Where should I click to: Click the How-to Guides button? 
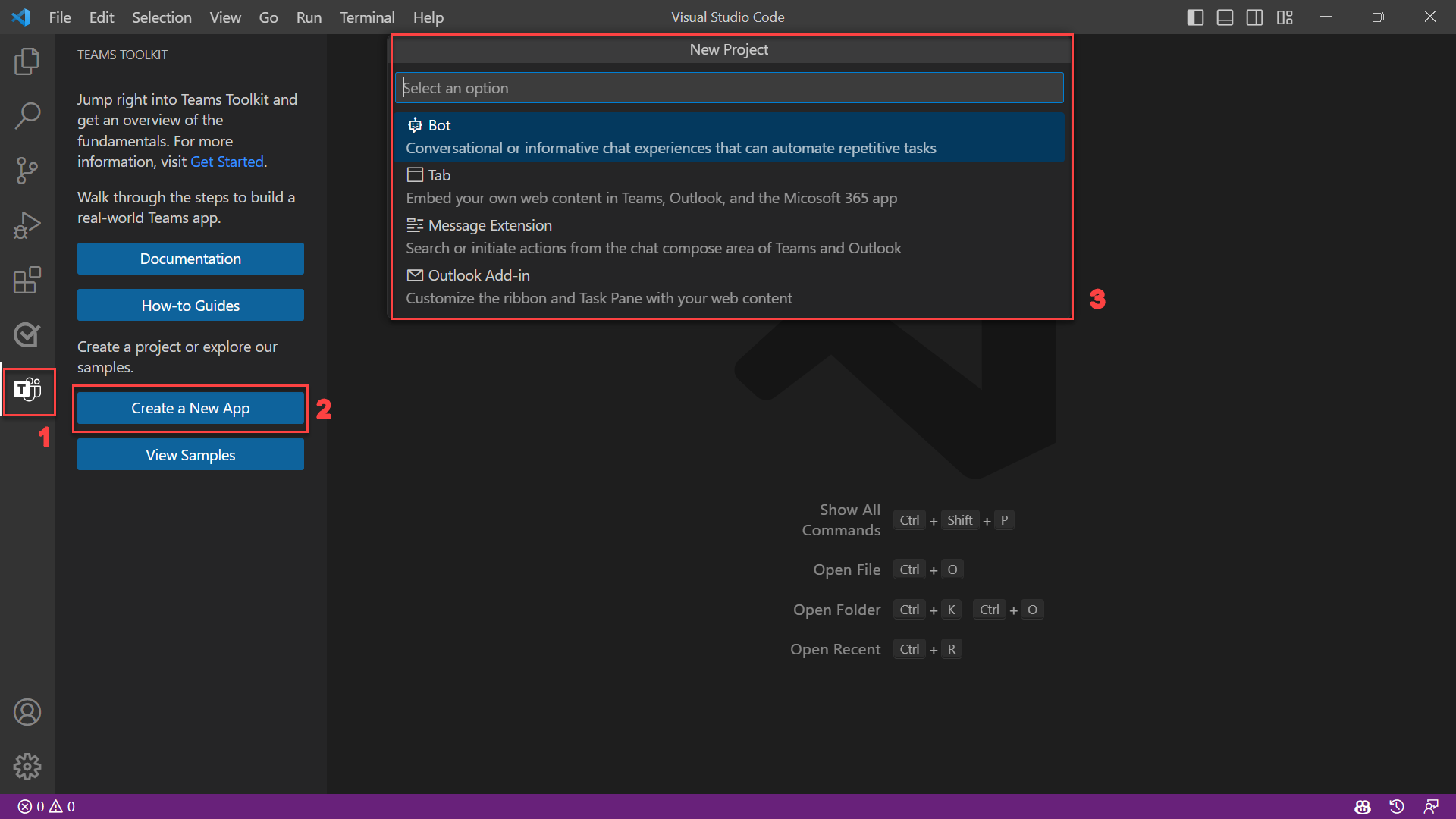tap(190, 305)
